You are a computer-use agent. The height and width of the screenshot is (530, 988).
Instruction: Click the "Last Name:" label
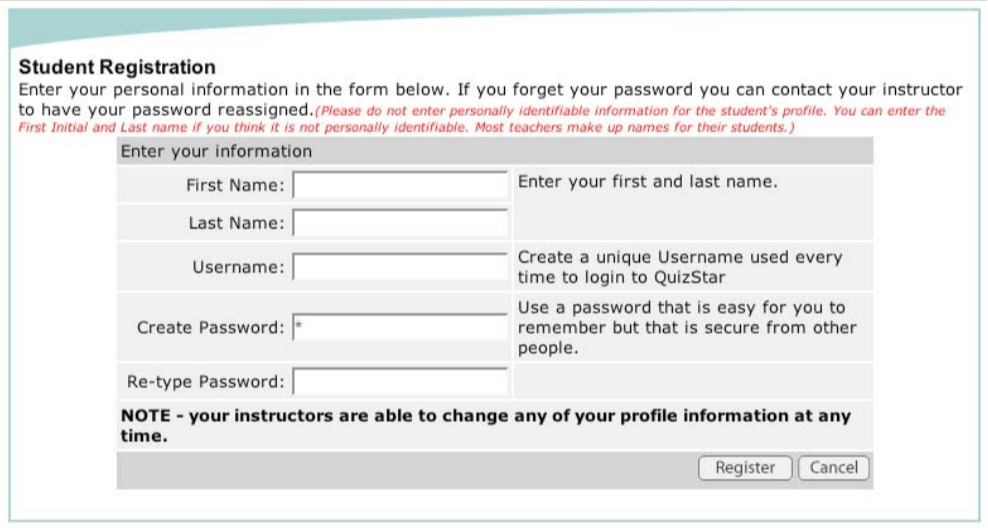[236, 224]
